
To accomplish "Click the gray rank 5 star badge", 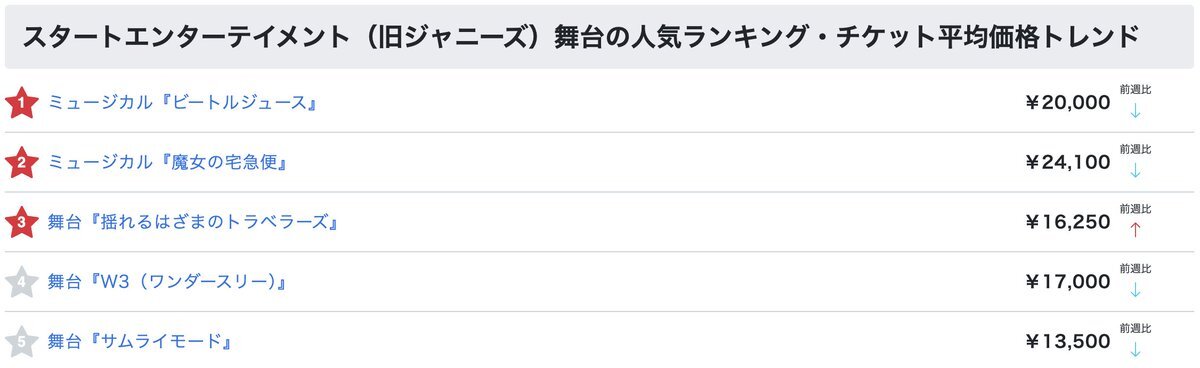I will point(21,342).
